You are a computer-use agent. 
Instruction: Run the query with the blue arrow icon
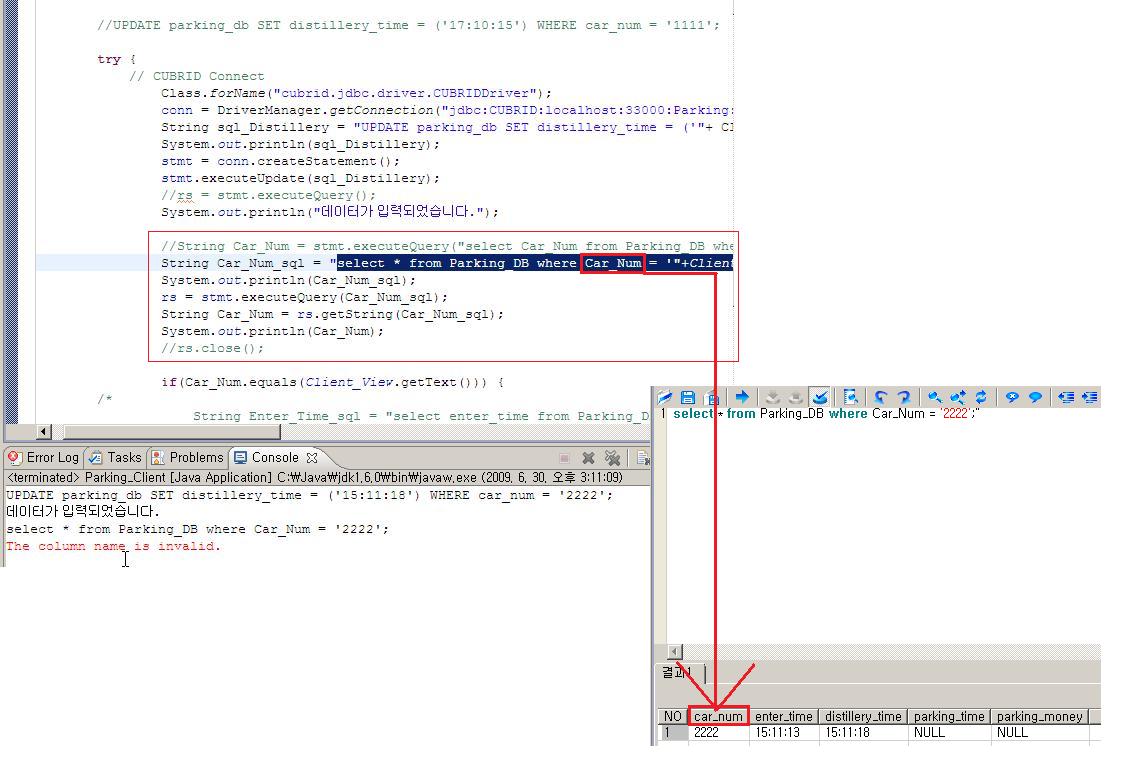click(741, 397)
